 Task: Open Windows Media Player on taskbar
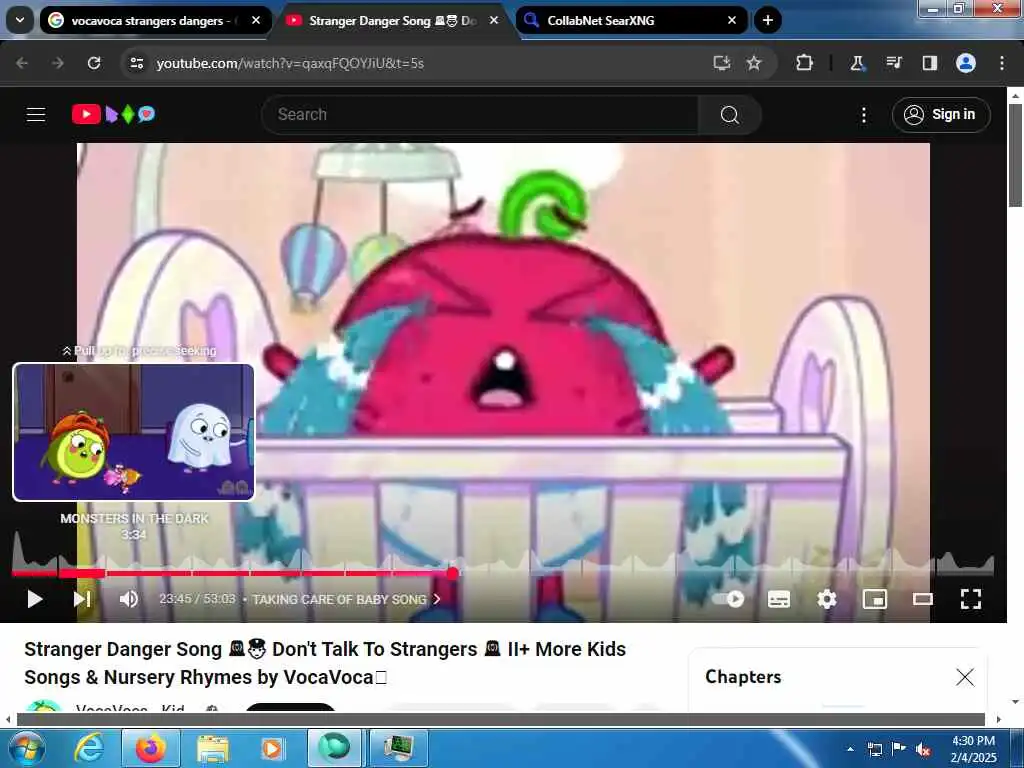[272, 748]
